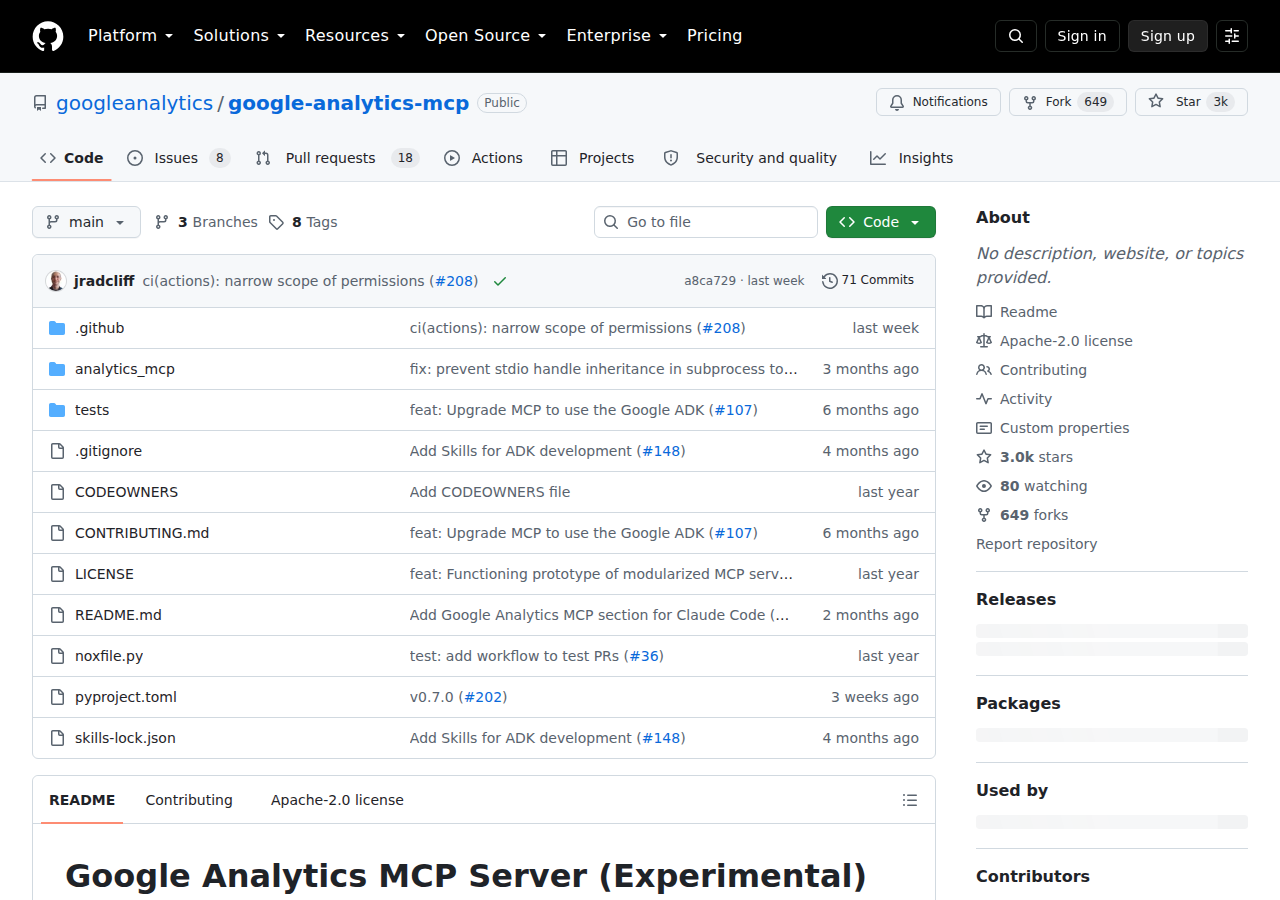Screen dimensions: 1280x900
Task: Open Readme link in About sidebar
Action: [x=1016, y=312]
